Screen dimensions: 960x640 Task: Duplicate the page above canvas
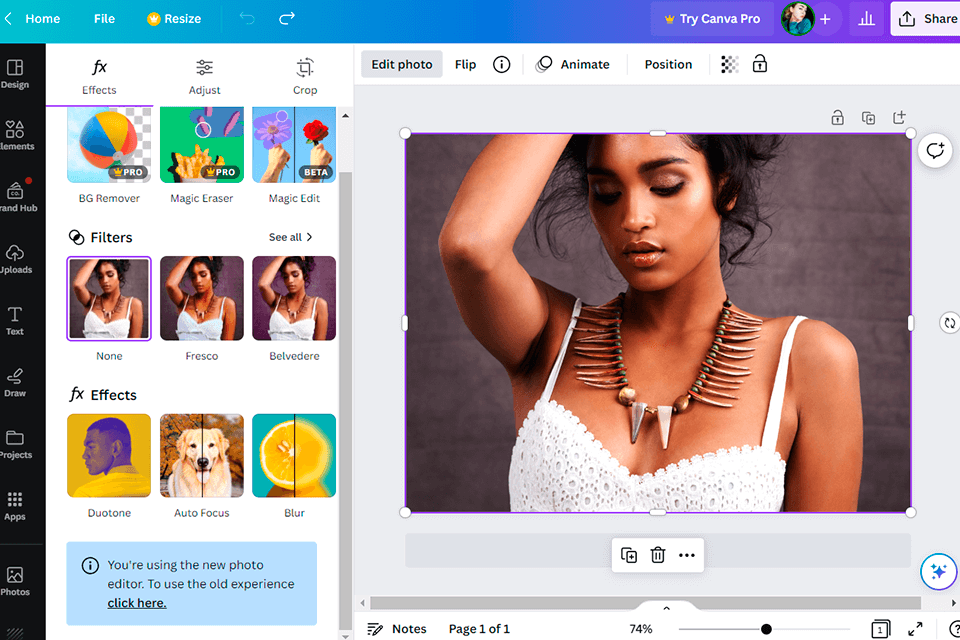pyautogui.click(x=868, y=118)
